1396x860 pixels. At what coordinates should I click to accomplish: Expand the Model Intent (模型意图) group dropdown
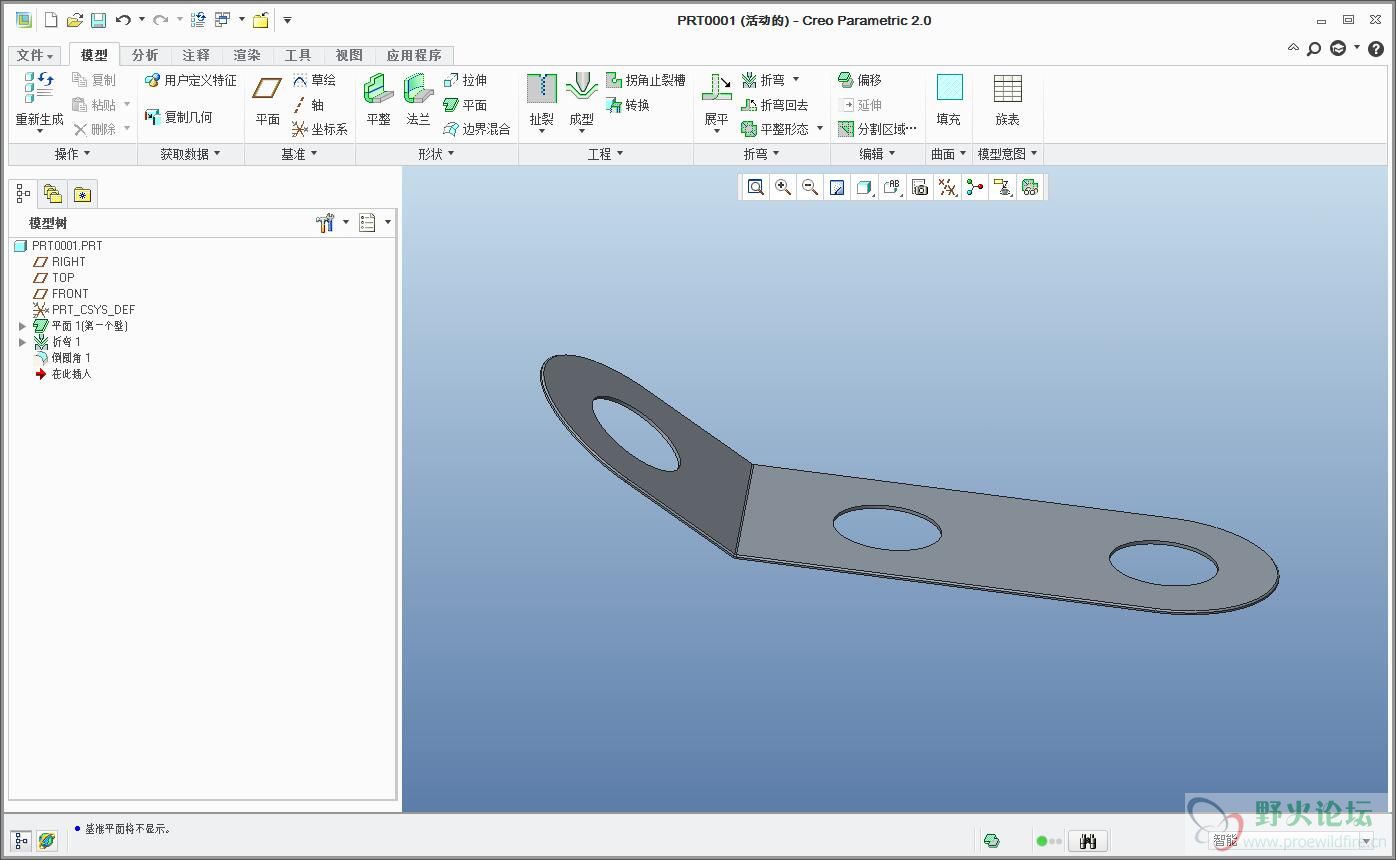(x=1008, y=154)
